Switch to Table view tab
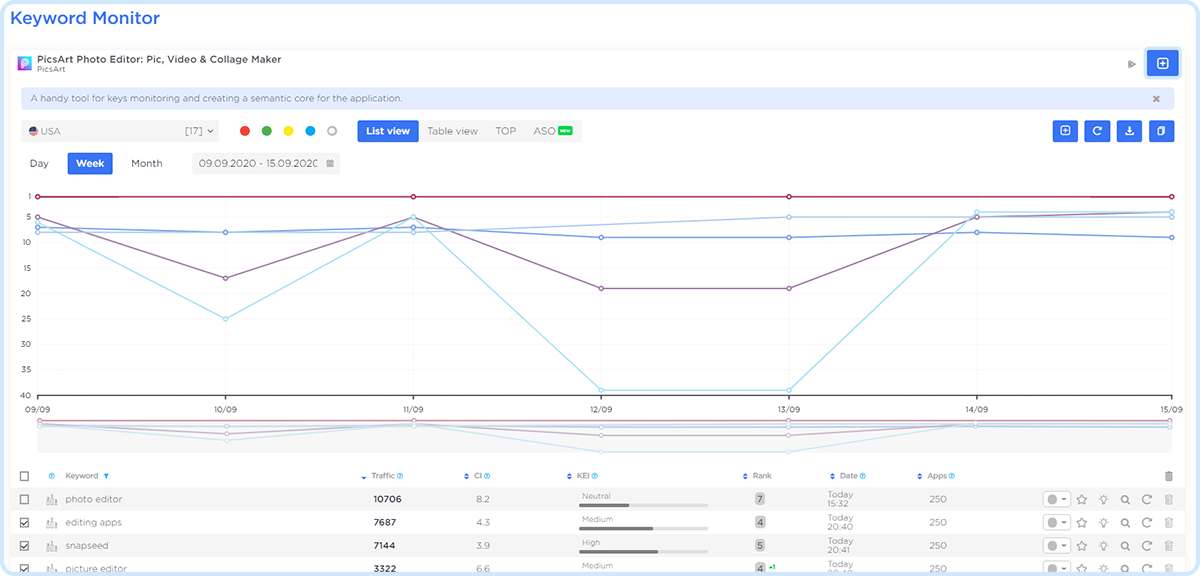This screenshot has width=1200, height=576. 452,131
